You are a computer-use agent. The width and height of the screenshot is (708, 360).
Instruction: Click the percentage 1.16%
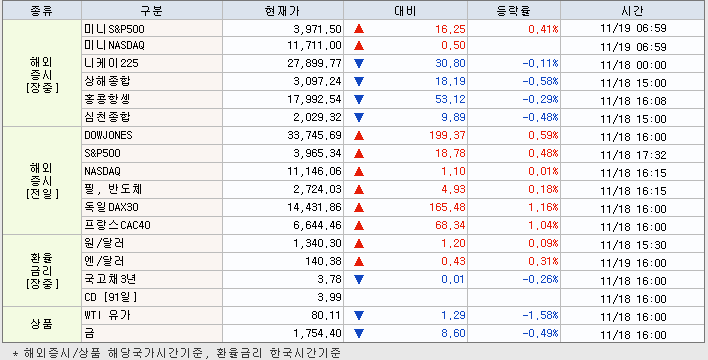(x=543, y=207)
